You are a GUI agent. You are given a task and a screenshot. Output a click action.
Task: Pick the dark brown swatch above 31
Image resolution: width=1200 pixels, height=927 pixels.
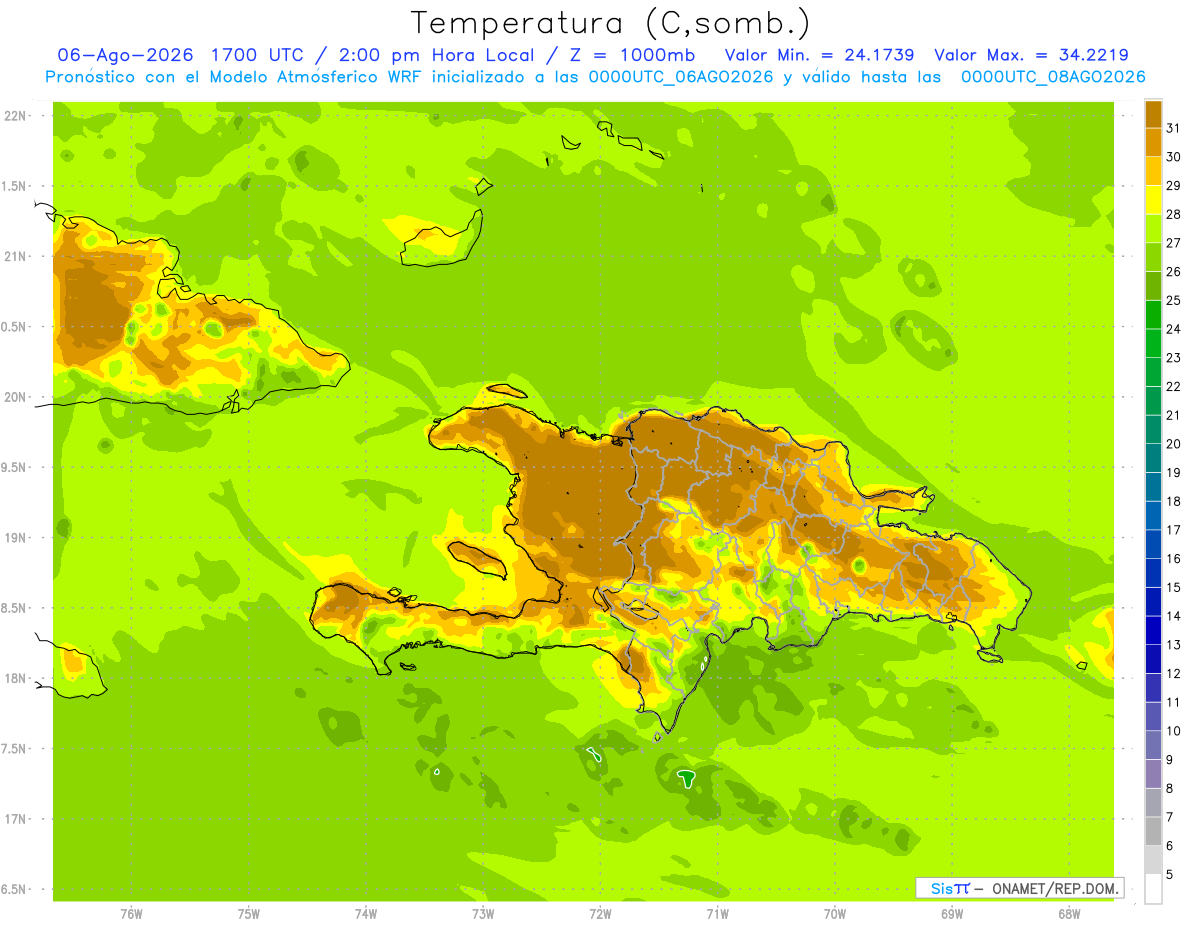click(x=1153, y=114)
